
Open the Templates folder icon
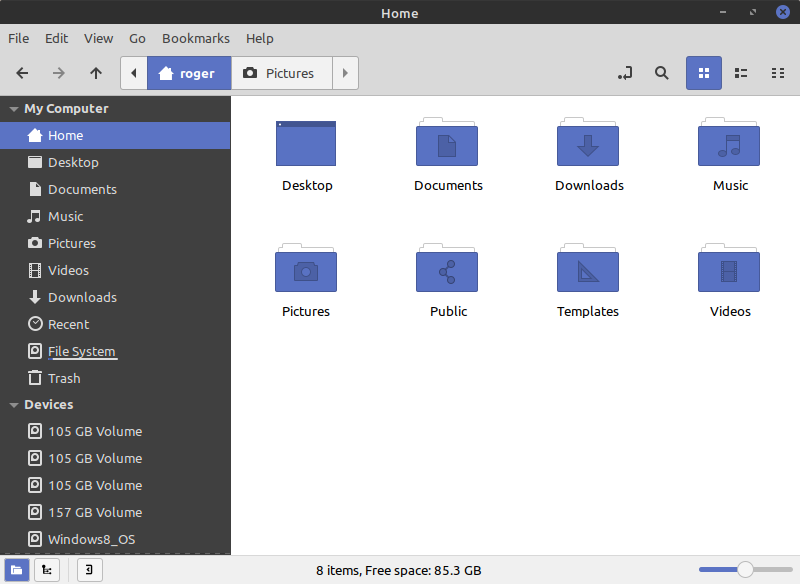tap(588, 270)
